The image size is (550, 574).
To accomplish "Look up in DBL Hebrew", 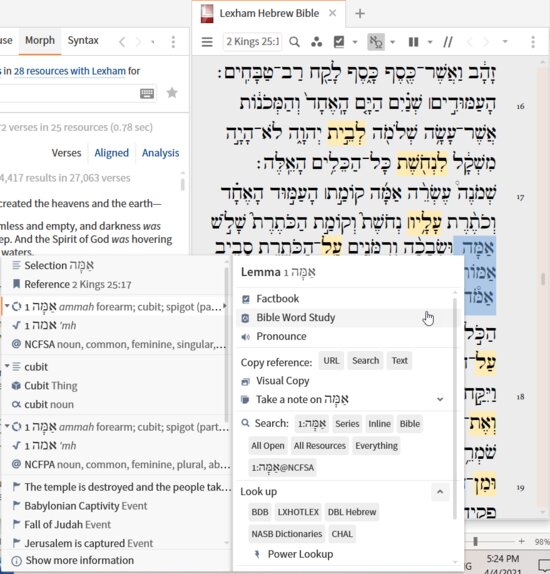I will click(x=352, y=512).
